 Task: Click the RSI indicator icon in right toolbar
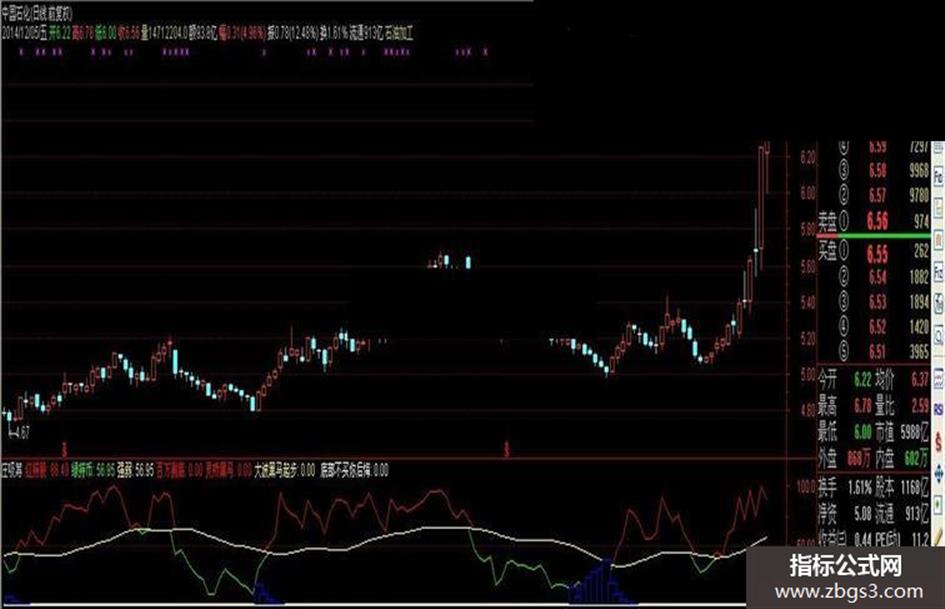[938, 410]
